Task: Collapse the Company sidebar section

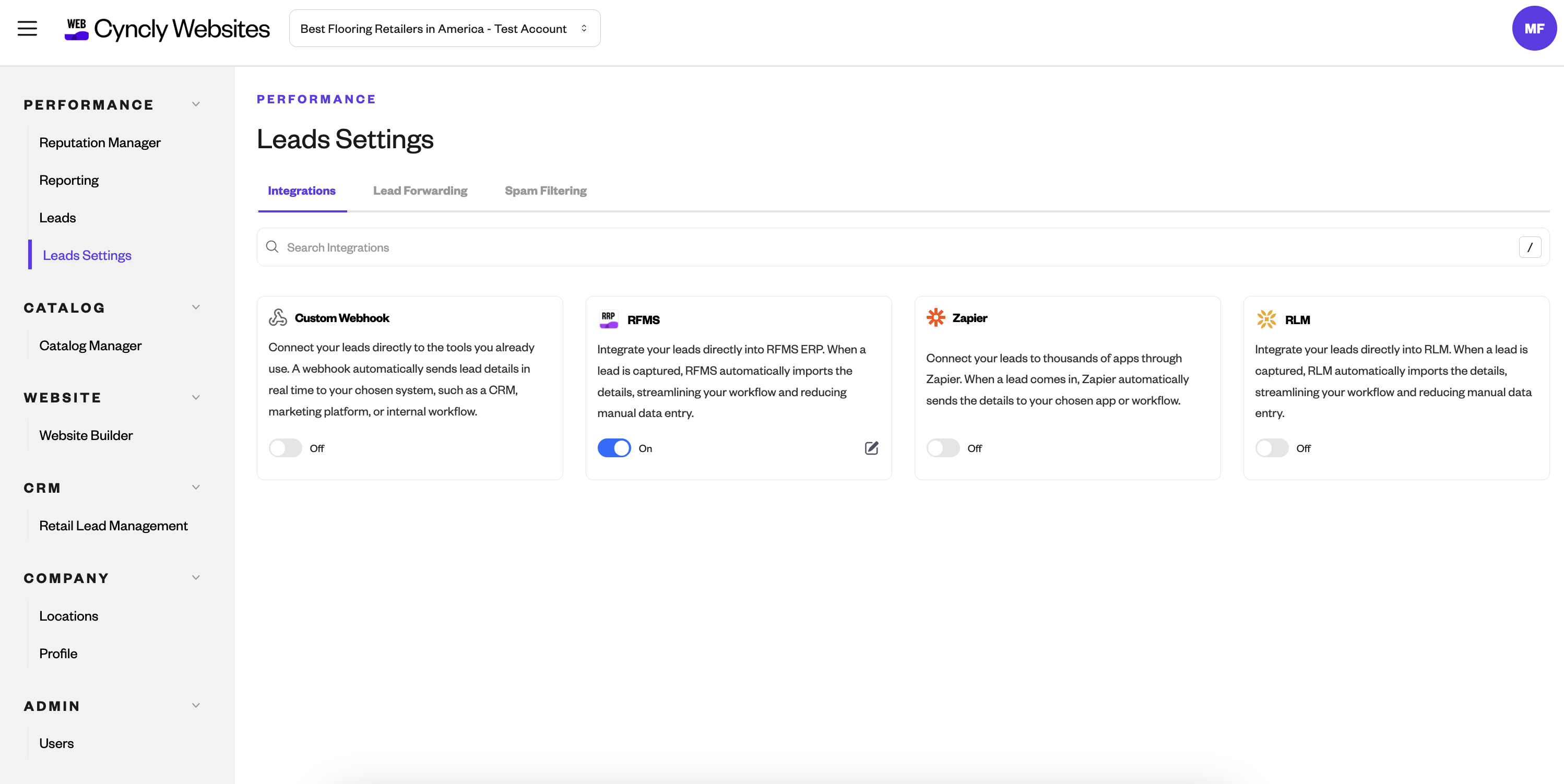Action: click(195, 577)
